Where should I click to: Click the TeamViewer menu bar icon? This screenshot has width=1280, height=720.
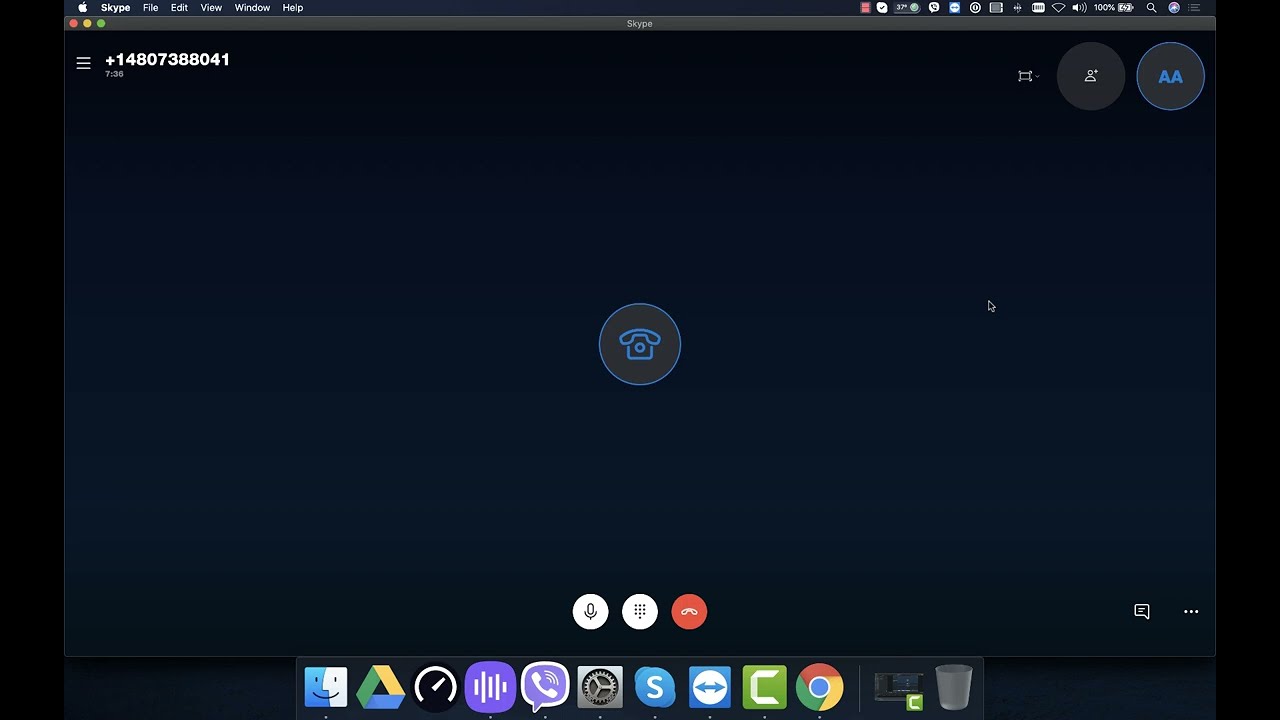pos(955,7)
